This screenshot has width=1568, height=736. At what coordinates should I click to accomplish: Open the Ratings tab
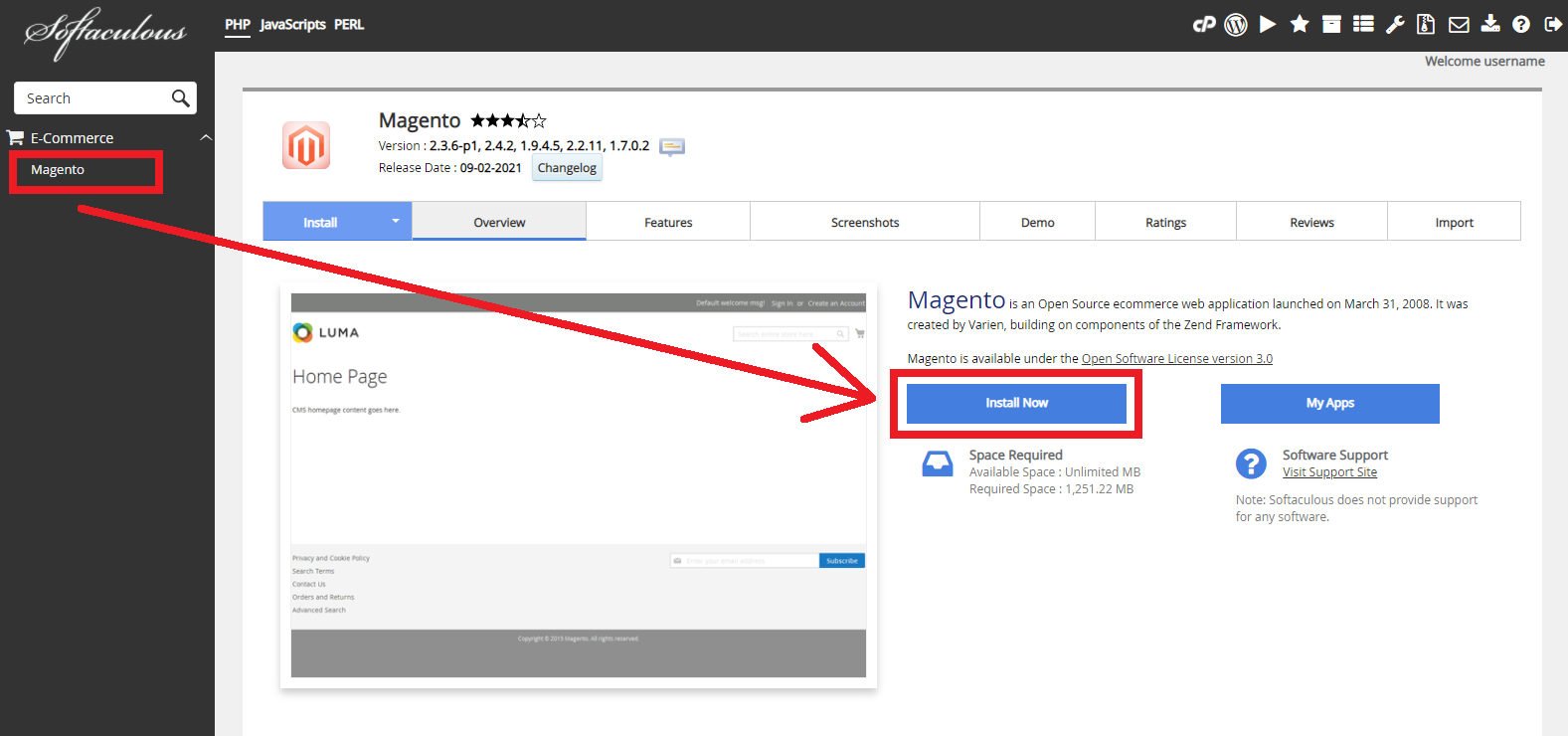pyautogui.click(x=1166, y=222)
